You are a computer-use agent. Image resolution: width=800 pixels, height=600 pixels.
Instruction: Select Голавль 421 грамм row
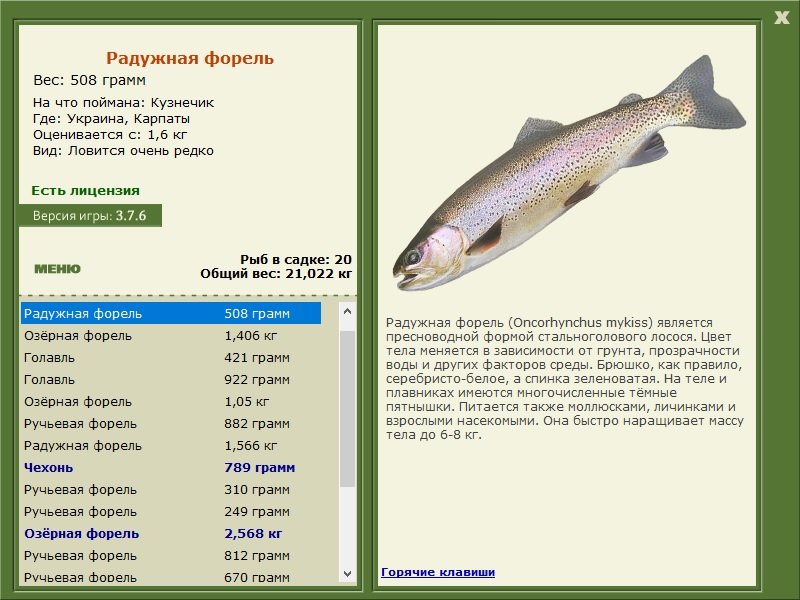click(171, 357)
